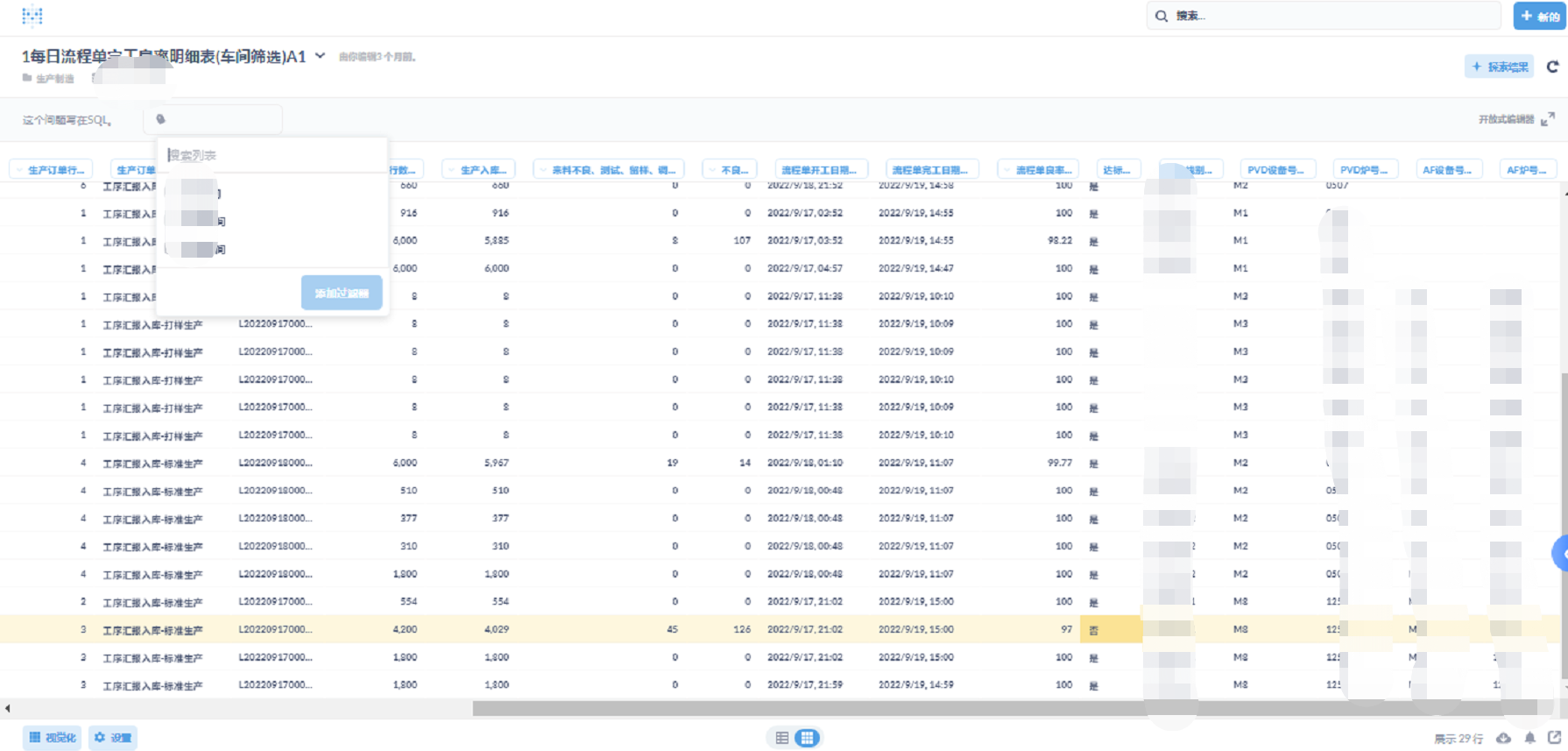
Task: Focus the top 搜索 input field
Action: point(1323,16)
